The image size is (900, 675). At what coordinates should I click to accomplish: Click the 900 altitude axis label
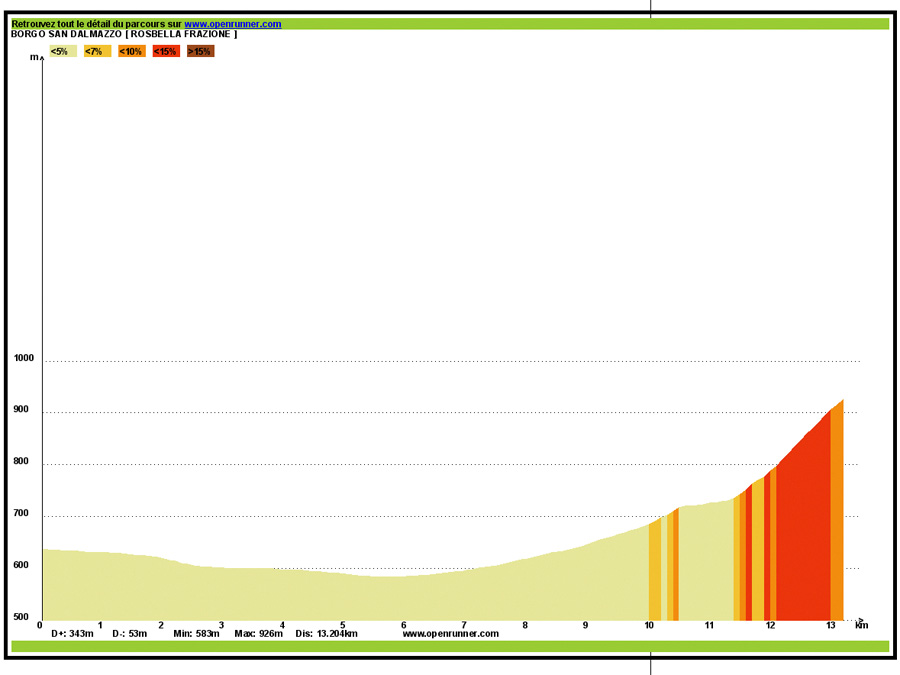click(21, 409)
